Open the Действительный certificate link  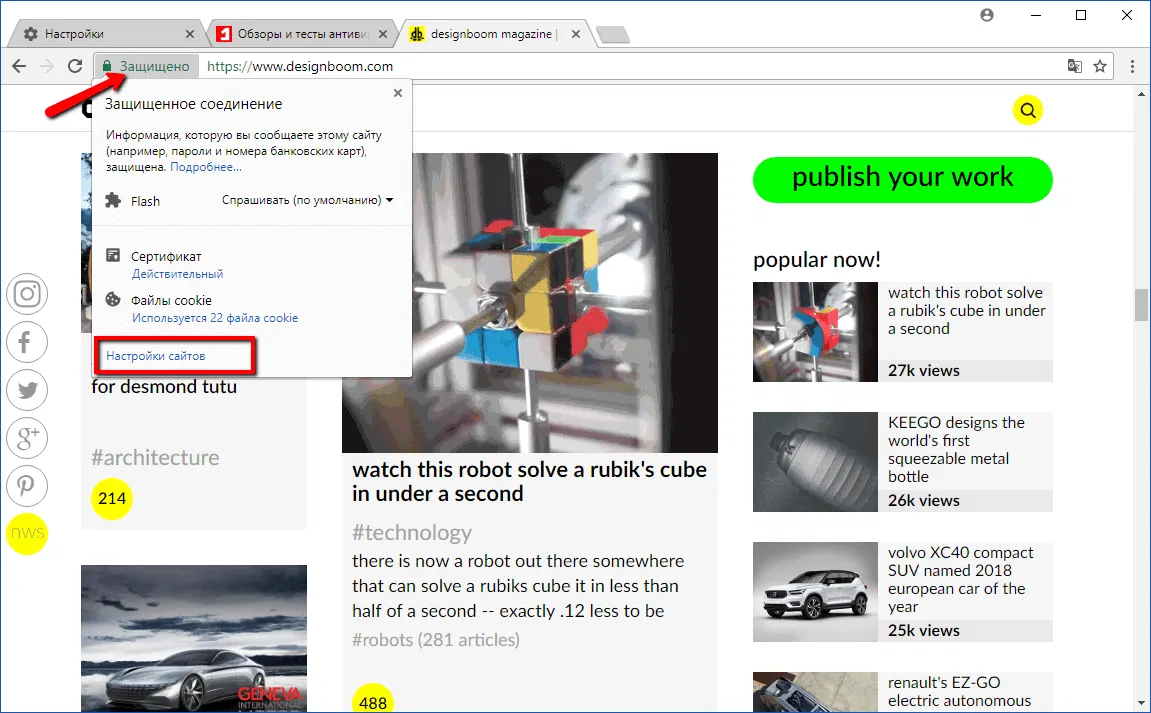(178, 274)
